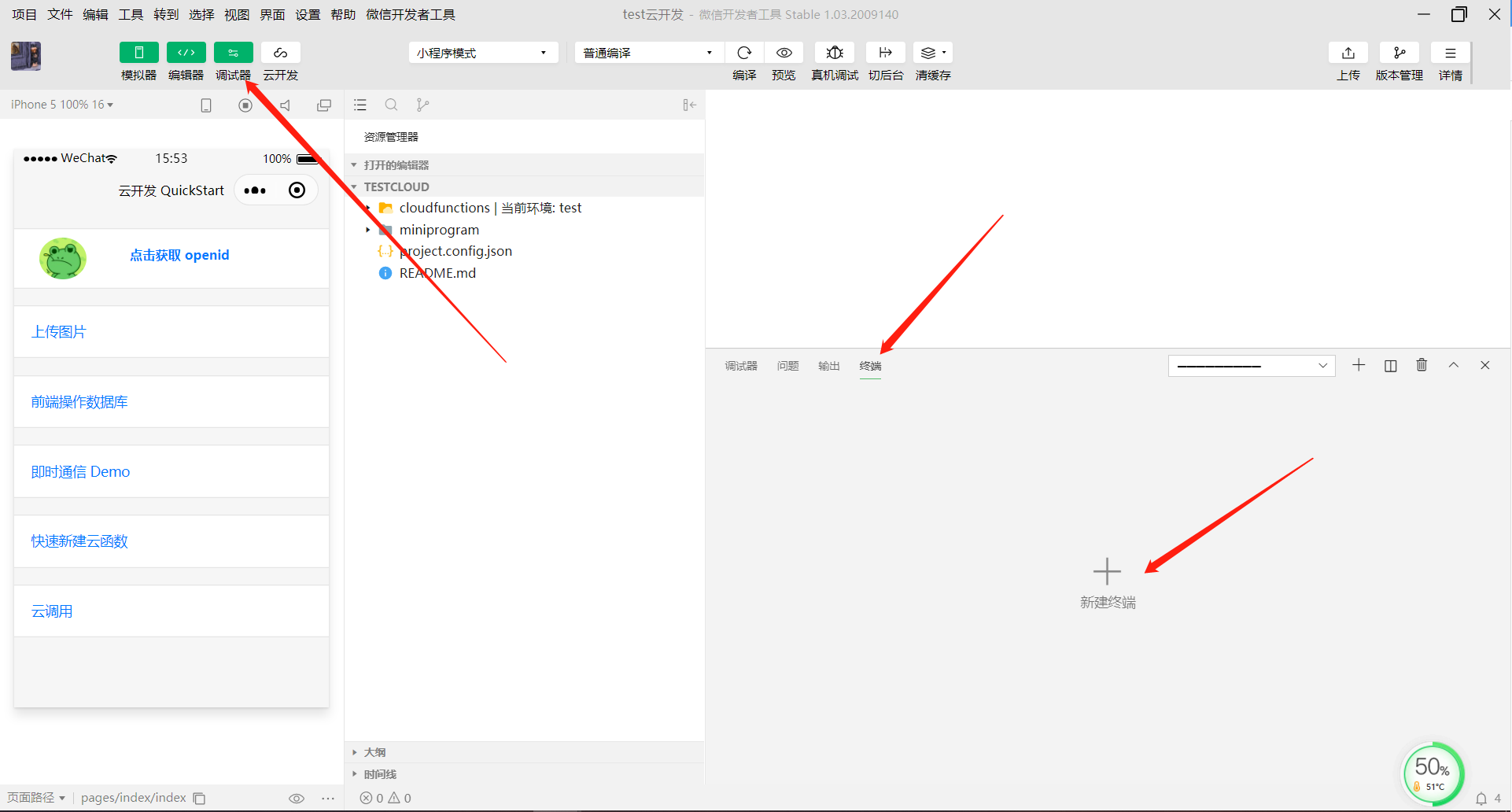The width and height of the screenshot is (1512, 812).
Task: Open the cloud development console icon
Action: pos(280,53)
